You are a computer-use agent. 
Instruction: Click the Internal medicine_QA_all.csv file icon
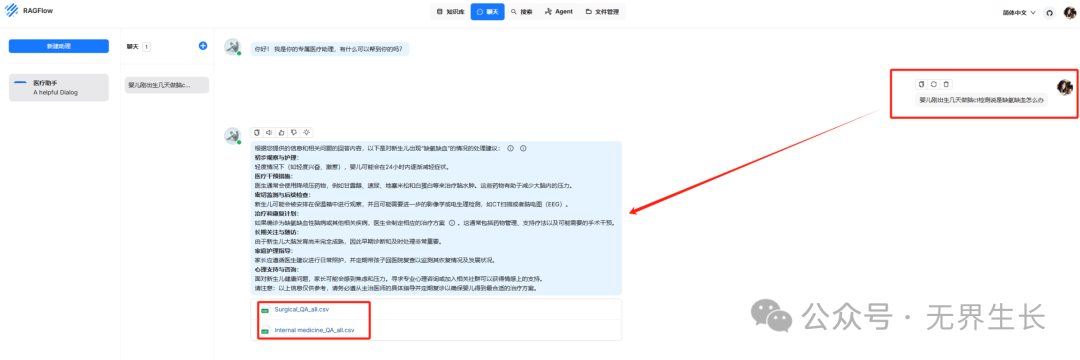pos(265,330)
